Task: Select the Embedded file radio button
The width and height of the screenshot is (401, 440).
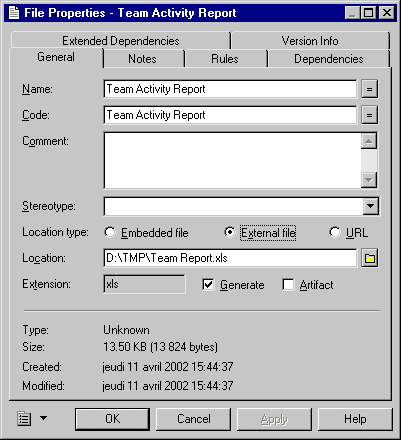Action: (110, 232)
